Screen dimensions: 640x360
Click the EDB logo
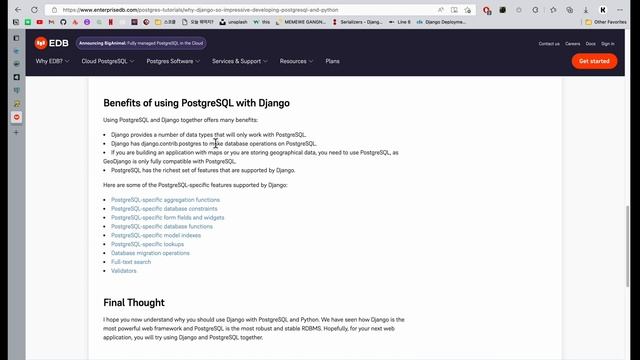[x=51, y=43]
